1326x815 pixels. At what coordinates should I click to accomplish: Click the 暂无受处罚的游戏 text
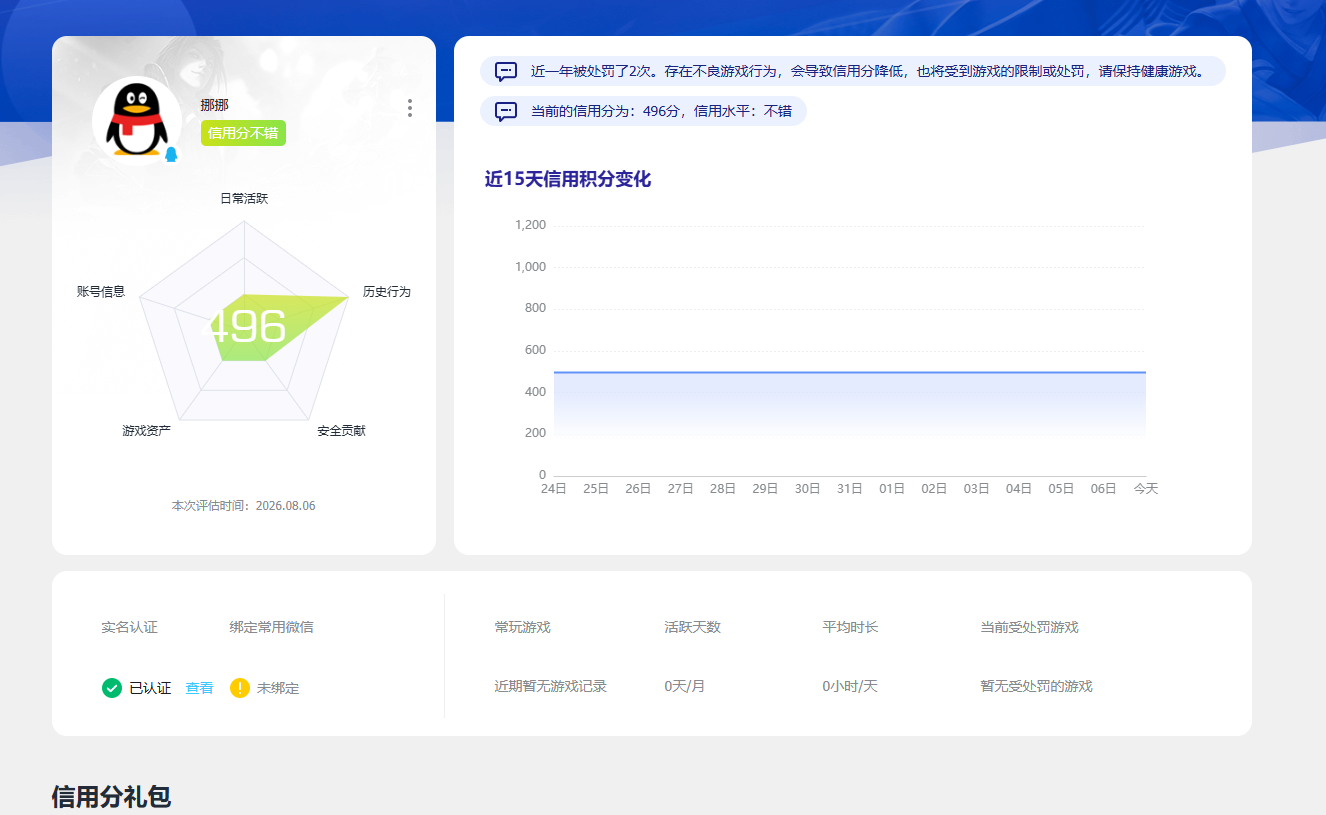tap(1036, 687)
